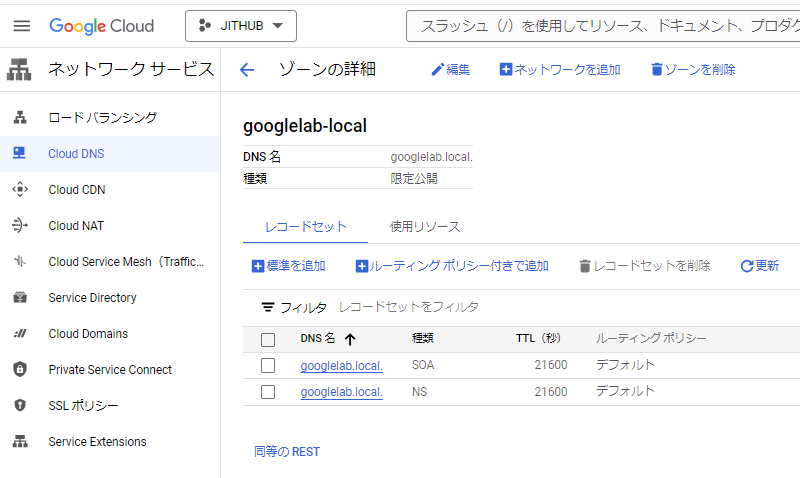Toggle the select-all checkbox in table header

coord(268,339)
